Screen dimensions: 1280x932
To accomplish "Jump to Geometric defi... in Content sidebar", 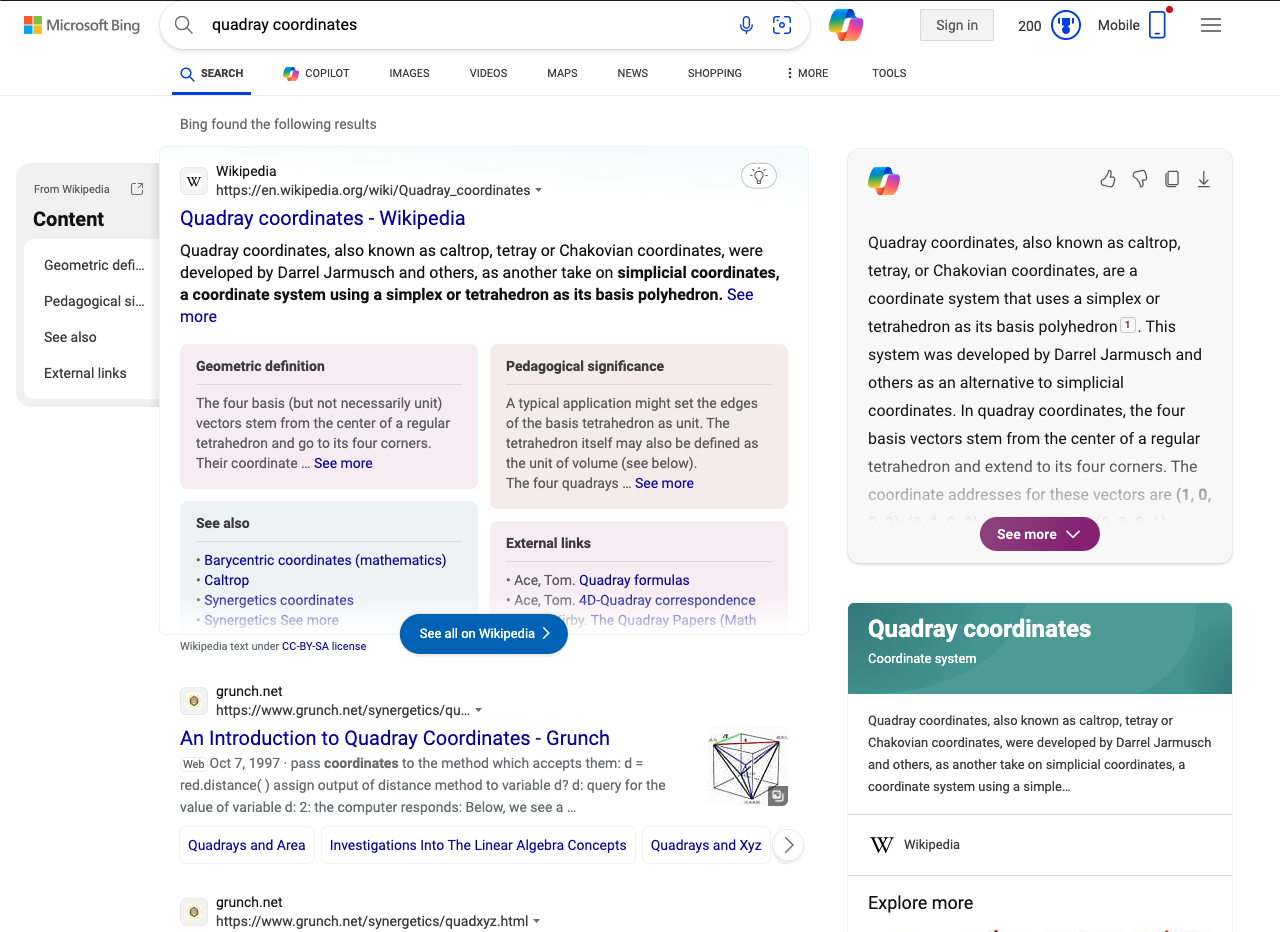I will (94, 265).
